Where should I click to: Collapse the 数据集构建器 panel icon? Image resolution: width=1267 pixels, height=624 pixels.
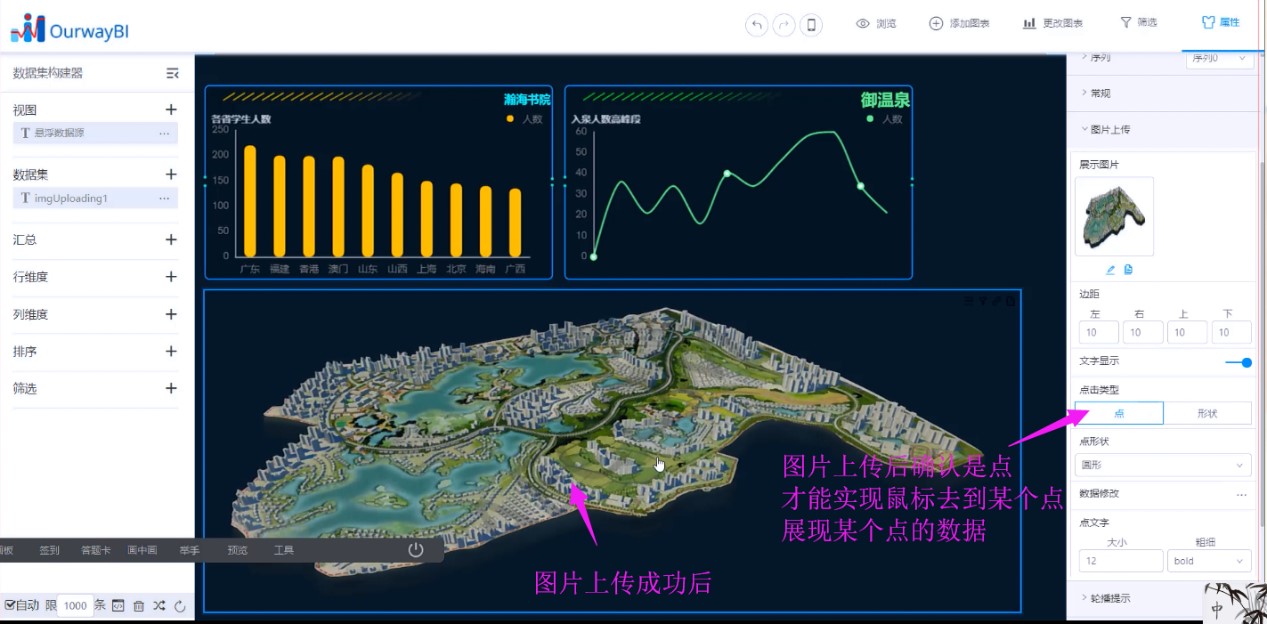pos(172,73)
